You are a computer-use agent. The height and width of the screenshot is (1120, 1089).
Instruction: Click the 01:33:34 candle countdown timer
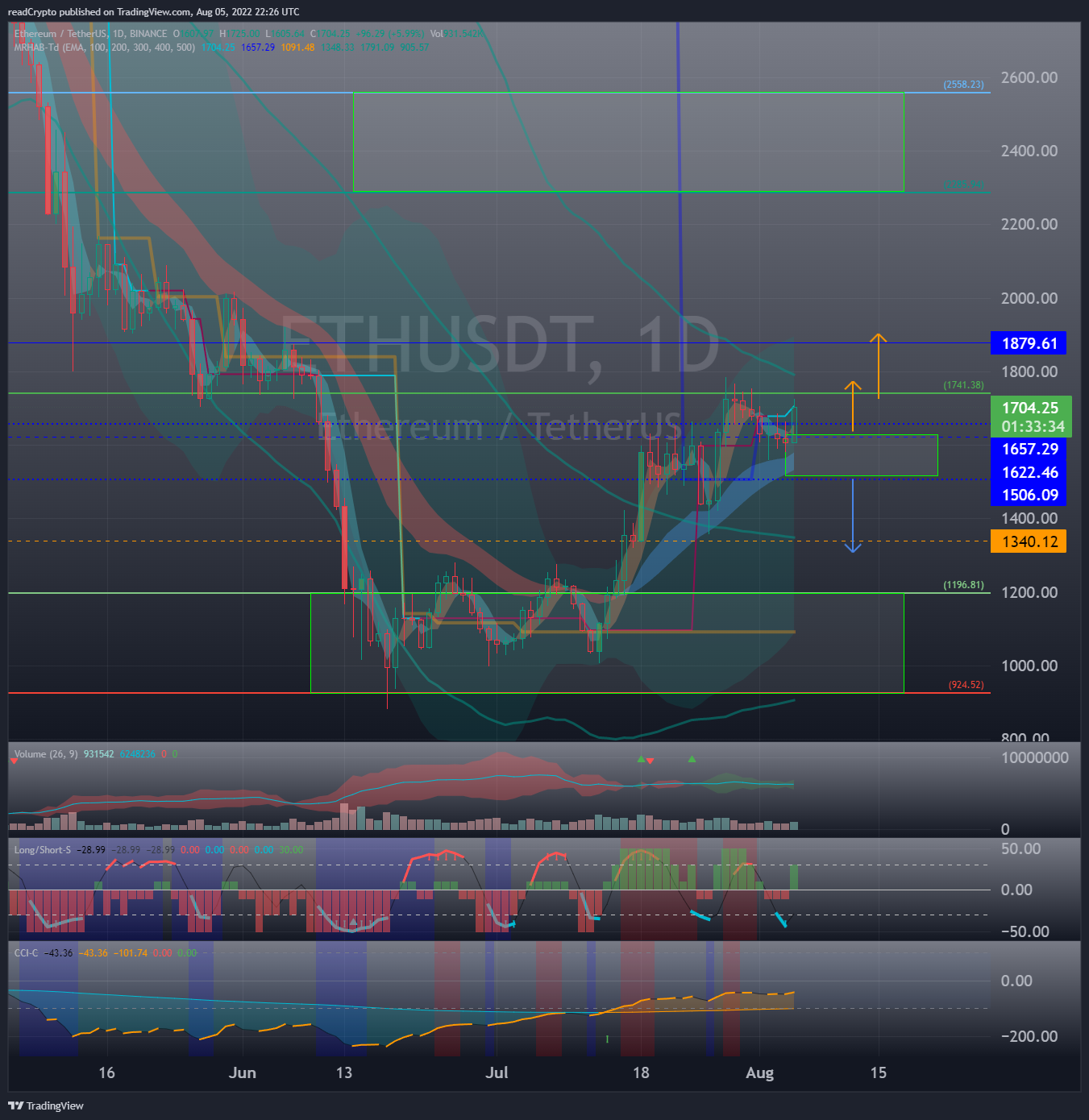point(1032,427)
